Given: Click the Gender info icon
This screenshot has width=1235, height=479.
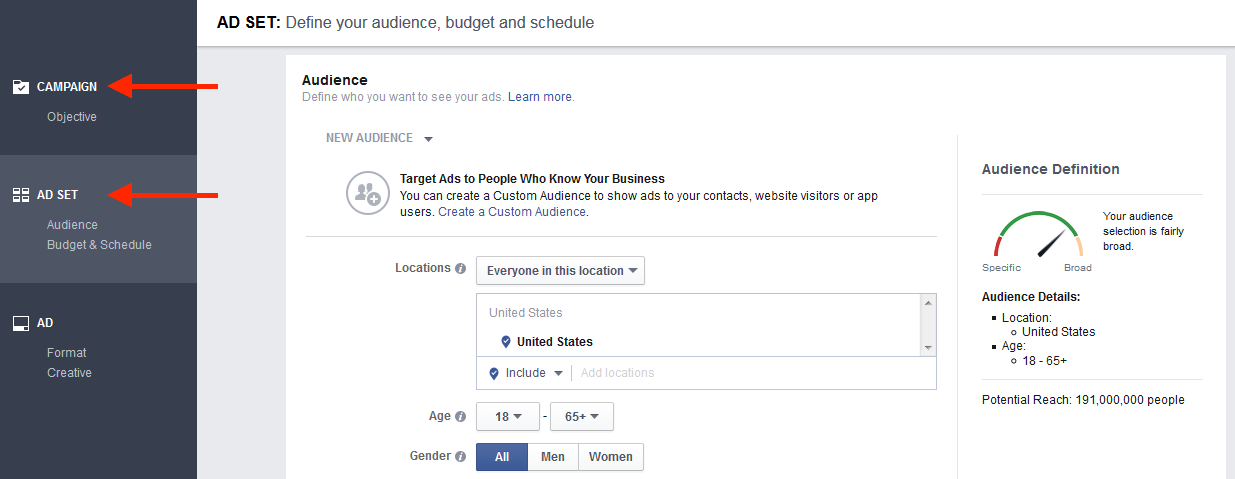Looking at the screenshot, I should click(461, 456).
